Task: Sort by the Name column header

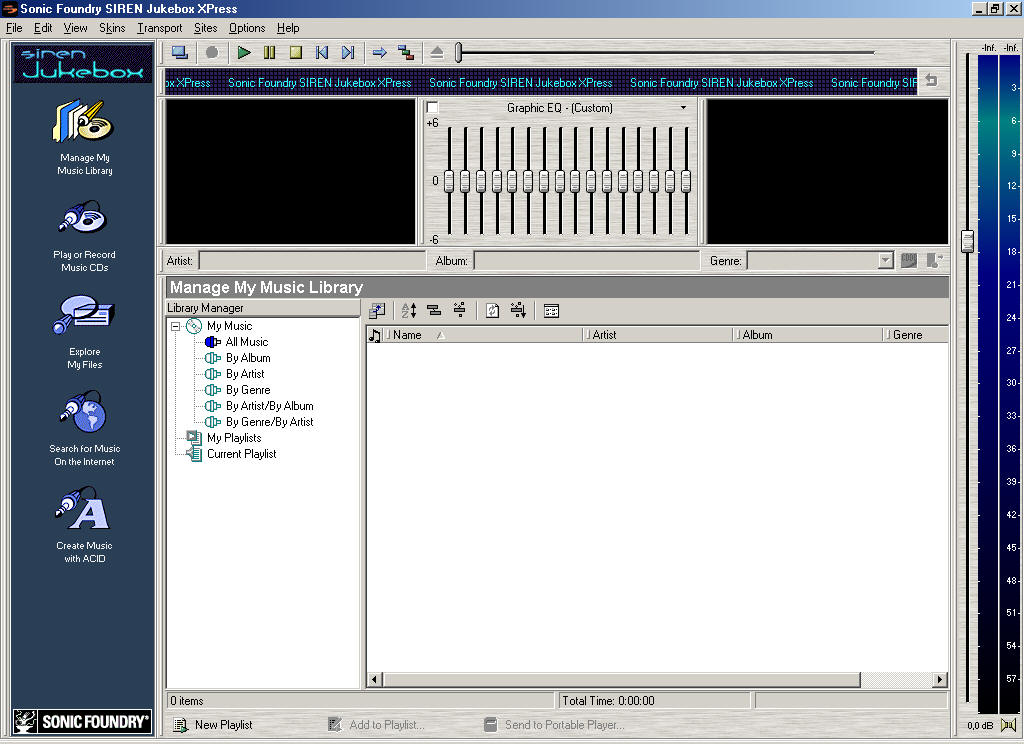Action: 482,335
